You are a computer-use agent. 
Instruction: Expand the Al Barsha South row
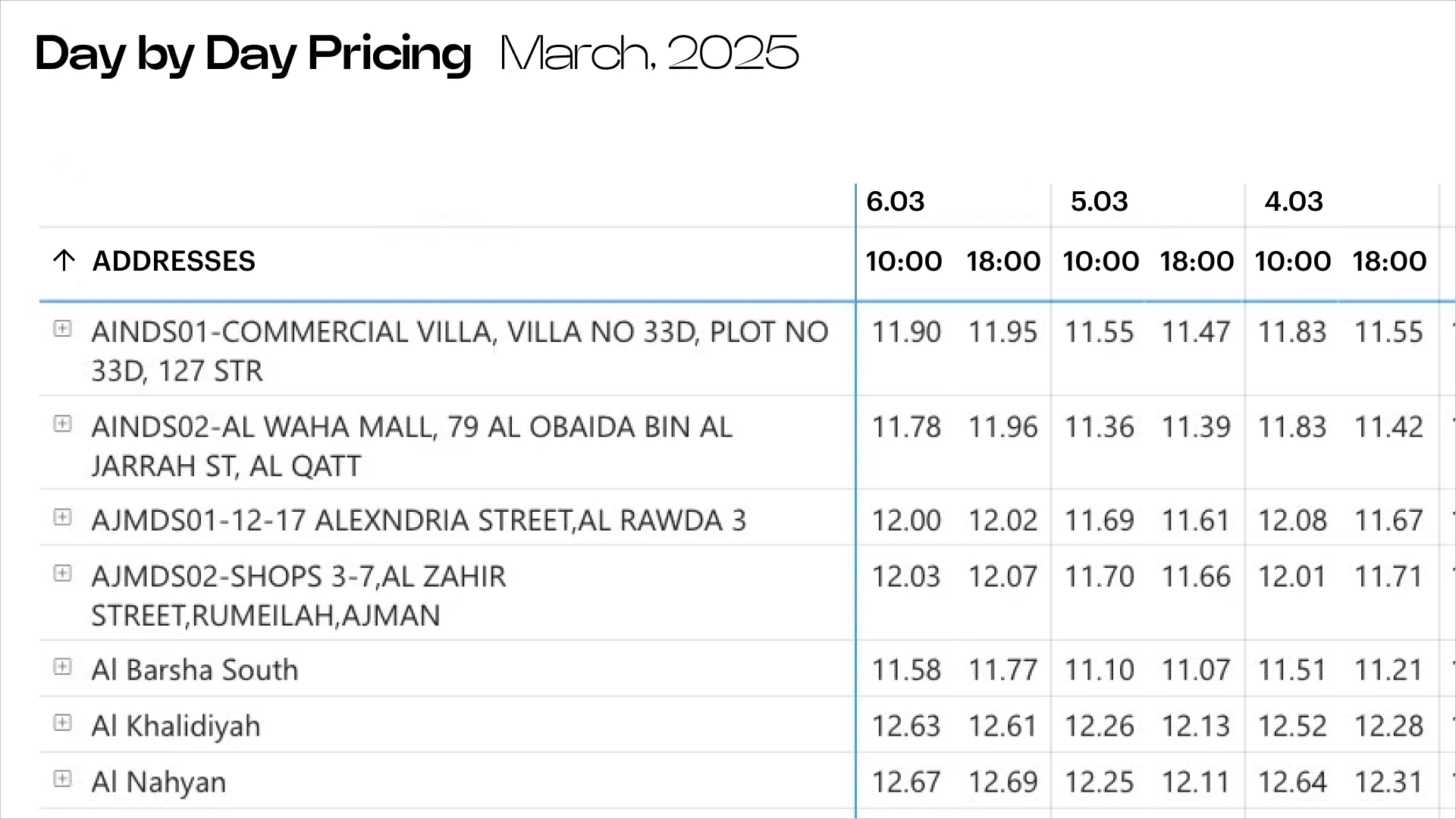click(62, 667)
